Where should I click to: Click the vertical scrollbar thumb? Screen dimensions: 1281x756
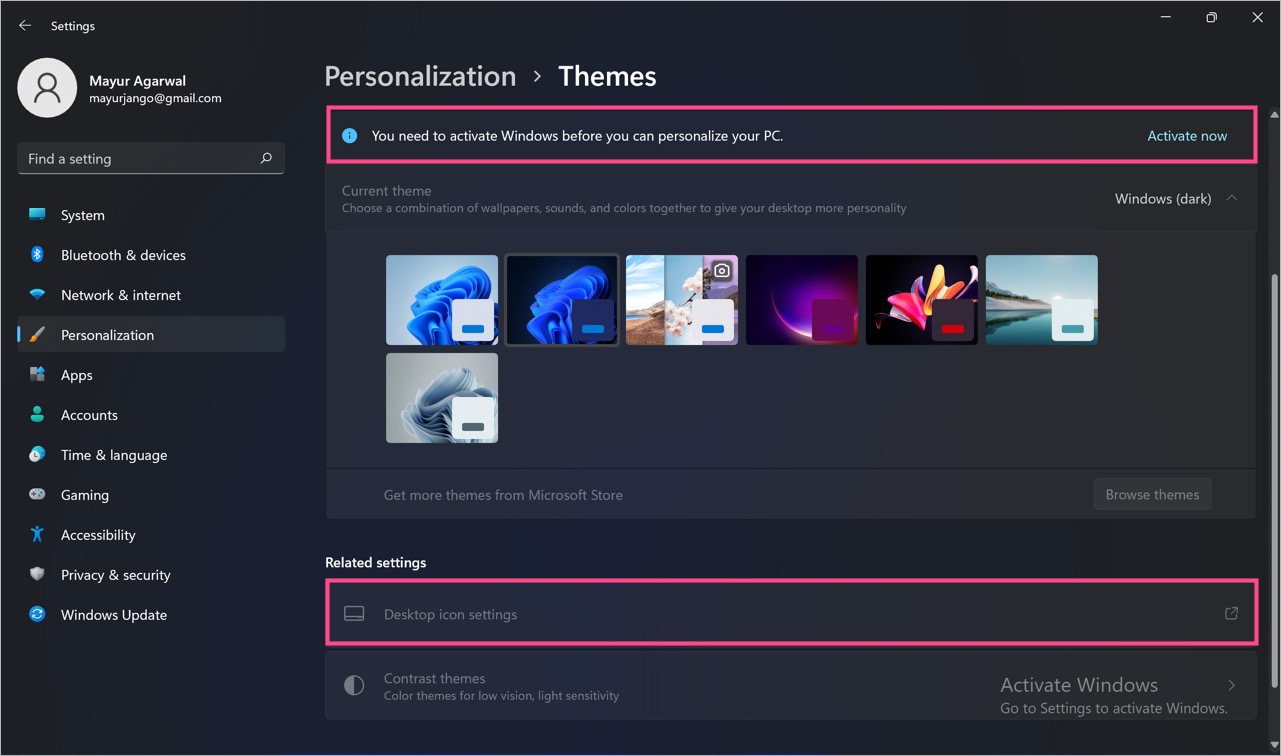[x=1273, y=481]
